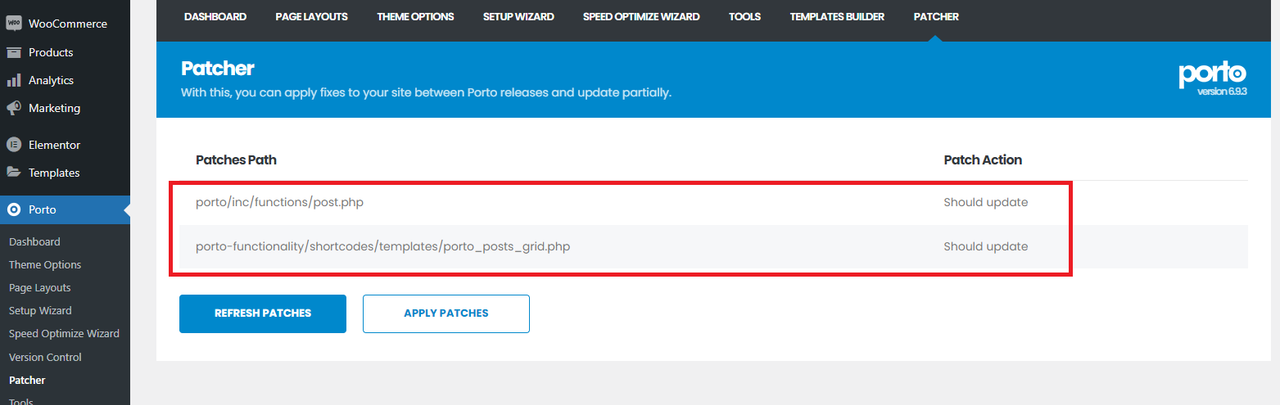This screenshot has width=1280, height=405.
Task: Switch to the THEME OPTIONS top tab
Action: [x=415, y=17]
